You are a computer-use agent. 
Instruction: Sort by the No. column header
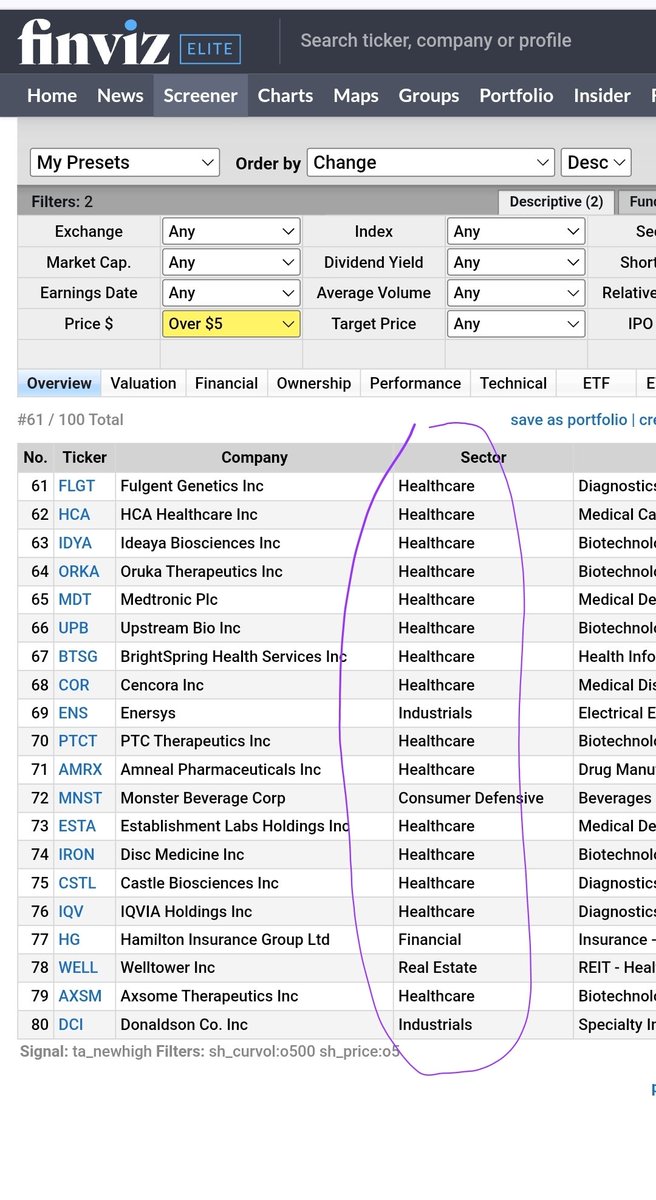point(36,457)
